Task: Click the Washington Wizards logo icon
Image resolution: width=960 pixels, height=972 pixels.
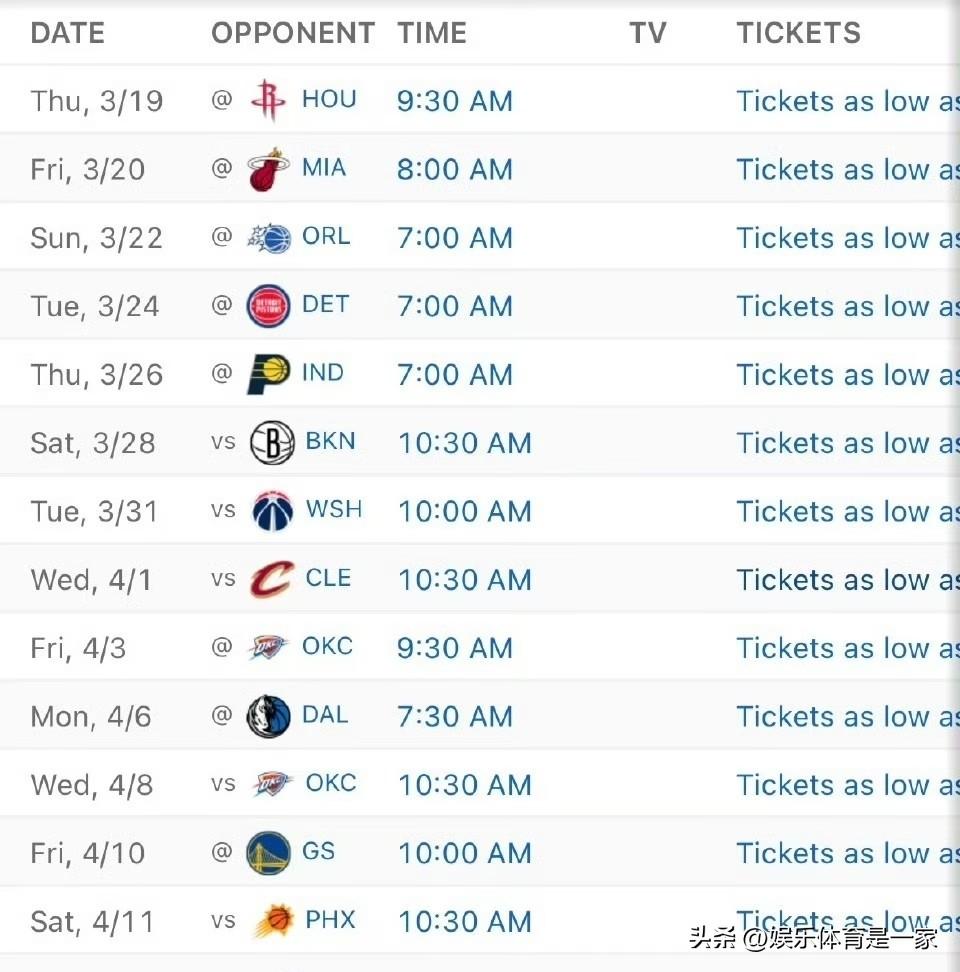Action: pos(272,511)
